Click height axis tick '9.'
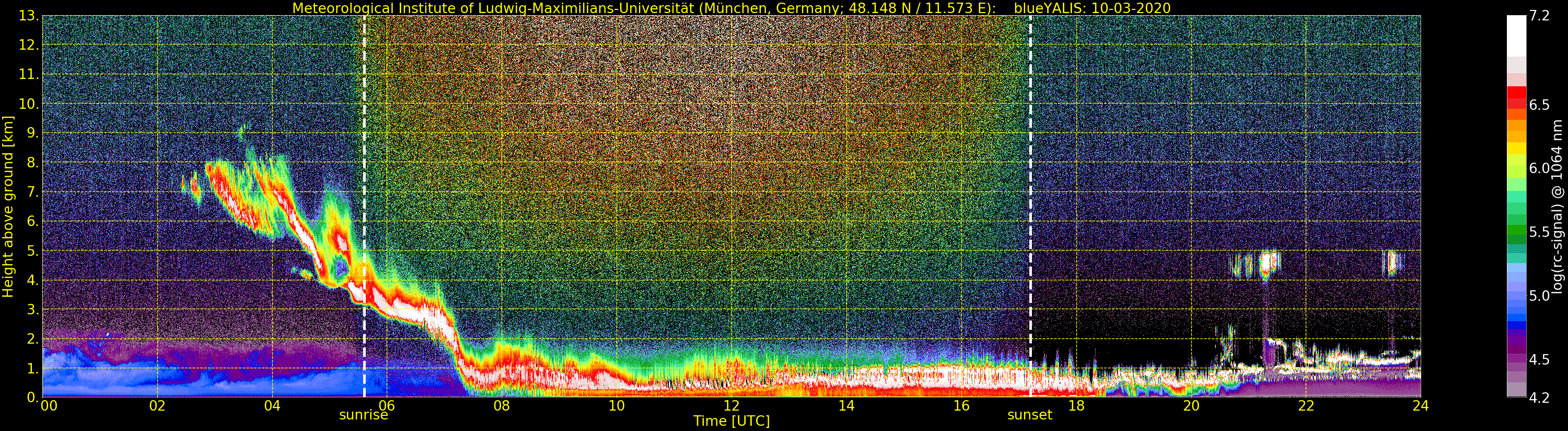The image size is (1568, 431). 32,133
